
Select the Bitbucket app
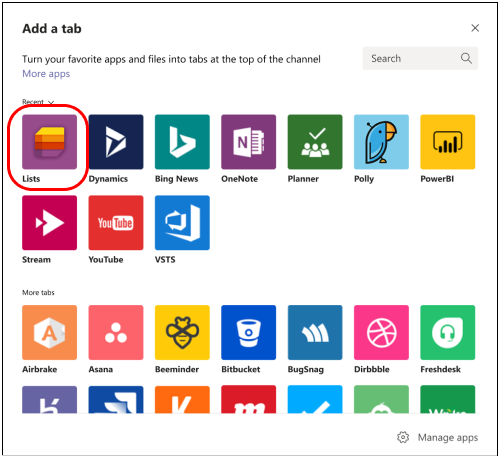[248, 332]
